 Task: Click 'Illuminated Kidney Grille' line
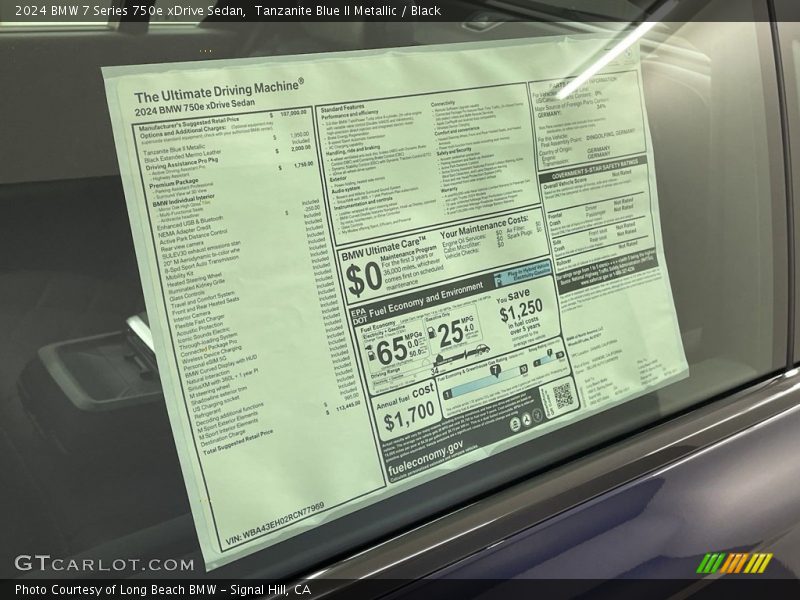tap(196, 287)
